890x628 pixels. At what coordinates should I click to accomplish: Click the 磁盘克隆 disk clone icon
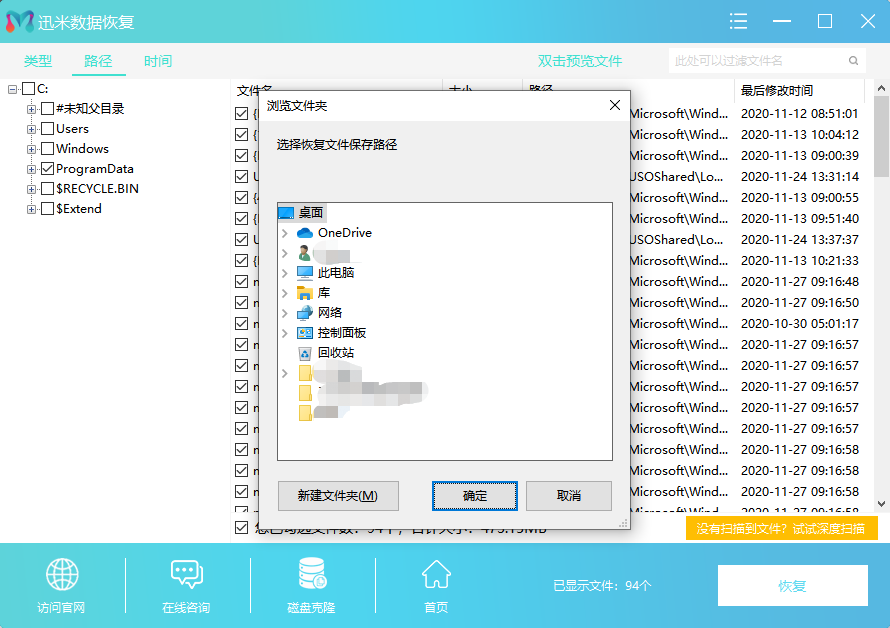click(x=310, y=575)
